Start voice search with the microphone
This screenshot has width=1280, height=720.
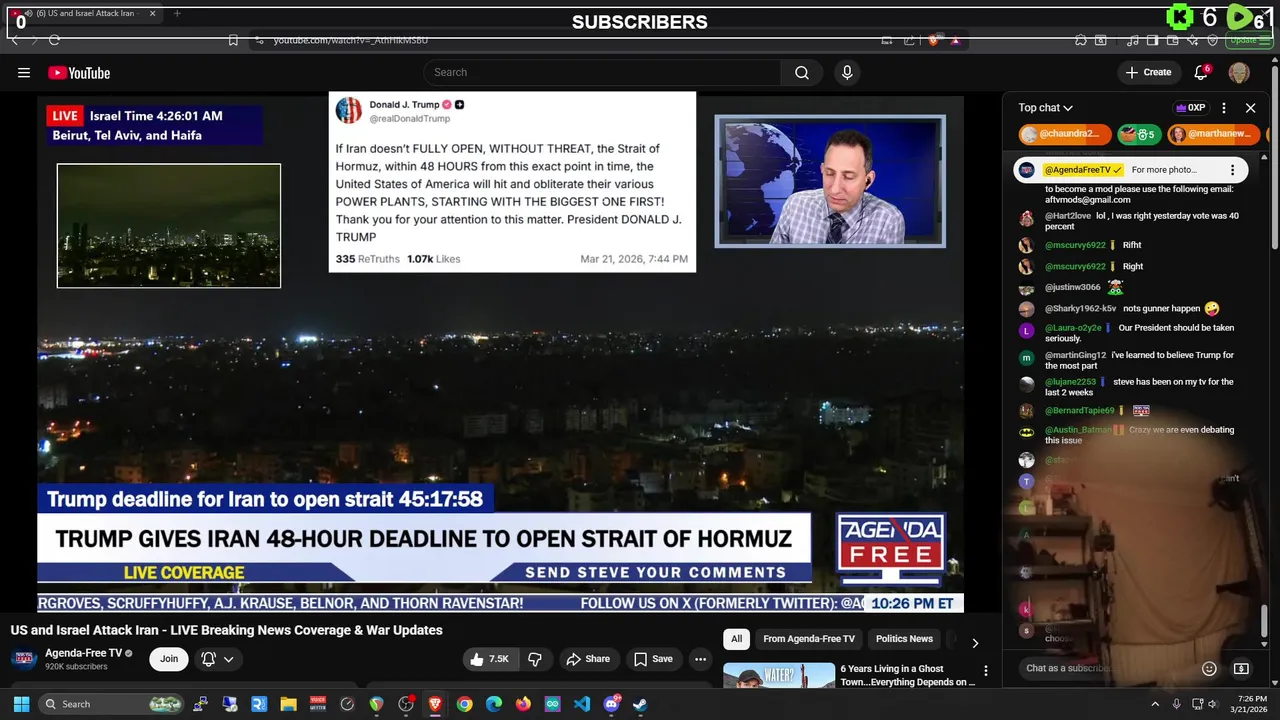(847, 72)
